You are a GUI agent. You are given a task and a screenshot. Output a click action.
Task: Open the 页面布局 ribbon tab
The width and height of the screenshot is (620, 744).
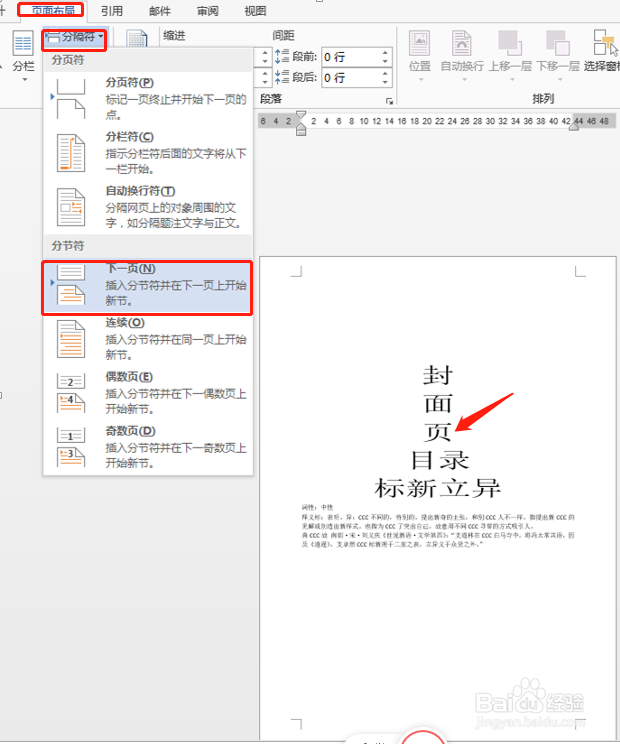tap(51, 10)
